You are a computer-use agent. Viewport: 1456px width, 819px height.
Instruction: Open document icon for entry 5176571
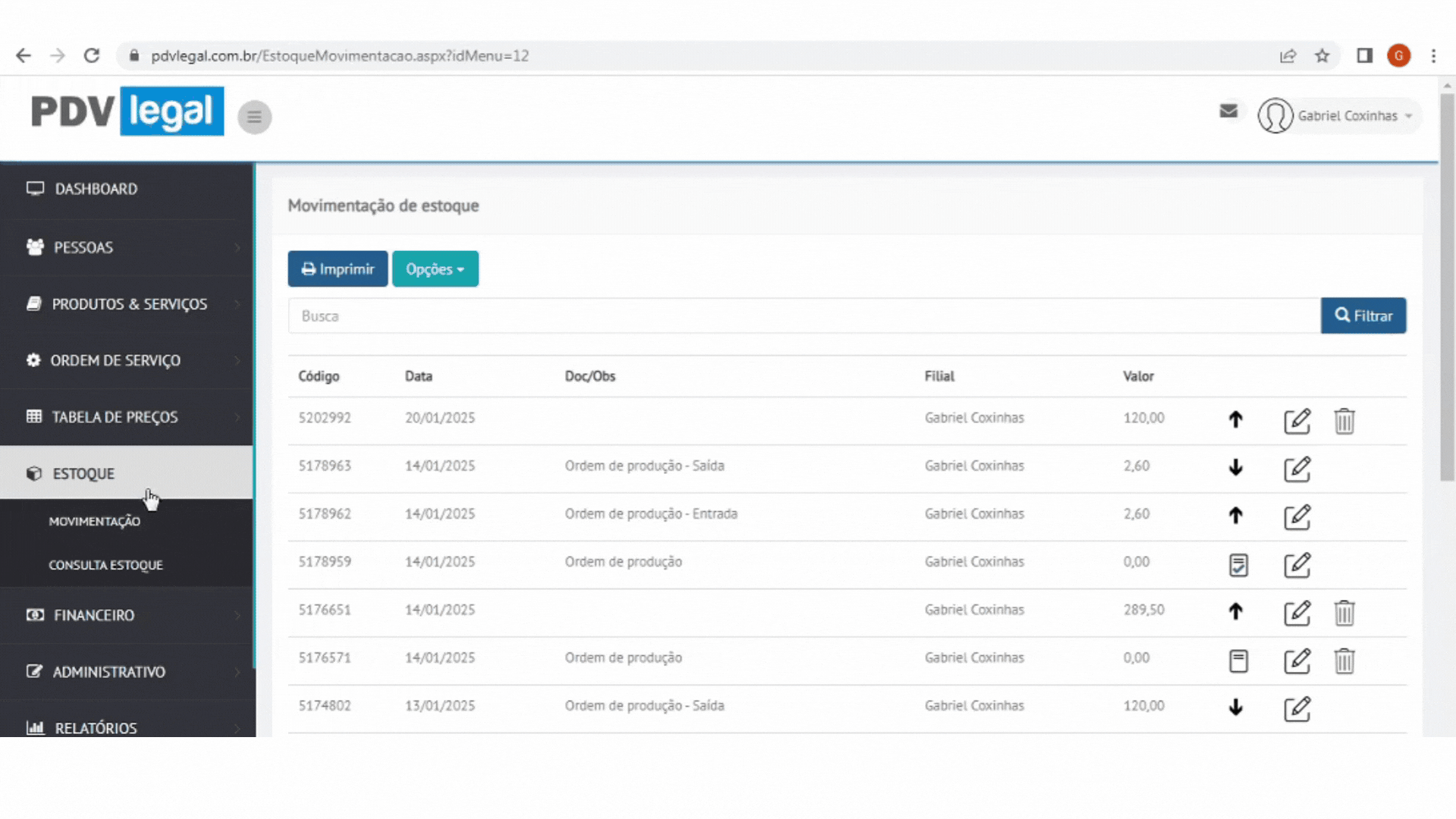click(1238, 661)
